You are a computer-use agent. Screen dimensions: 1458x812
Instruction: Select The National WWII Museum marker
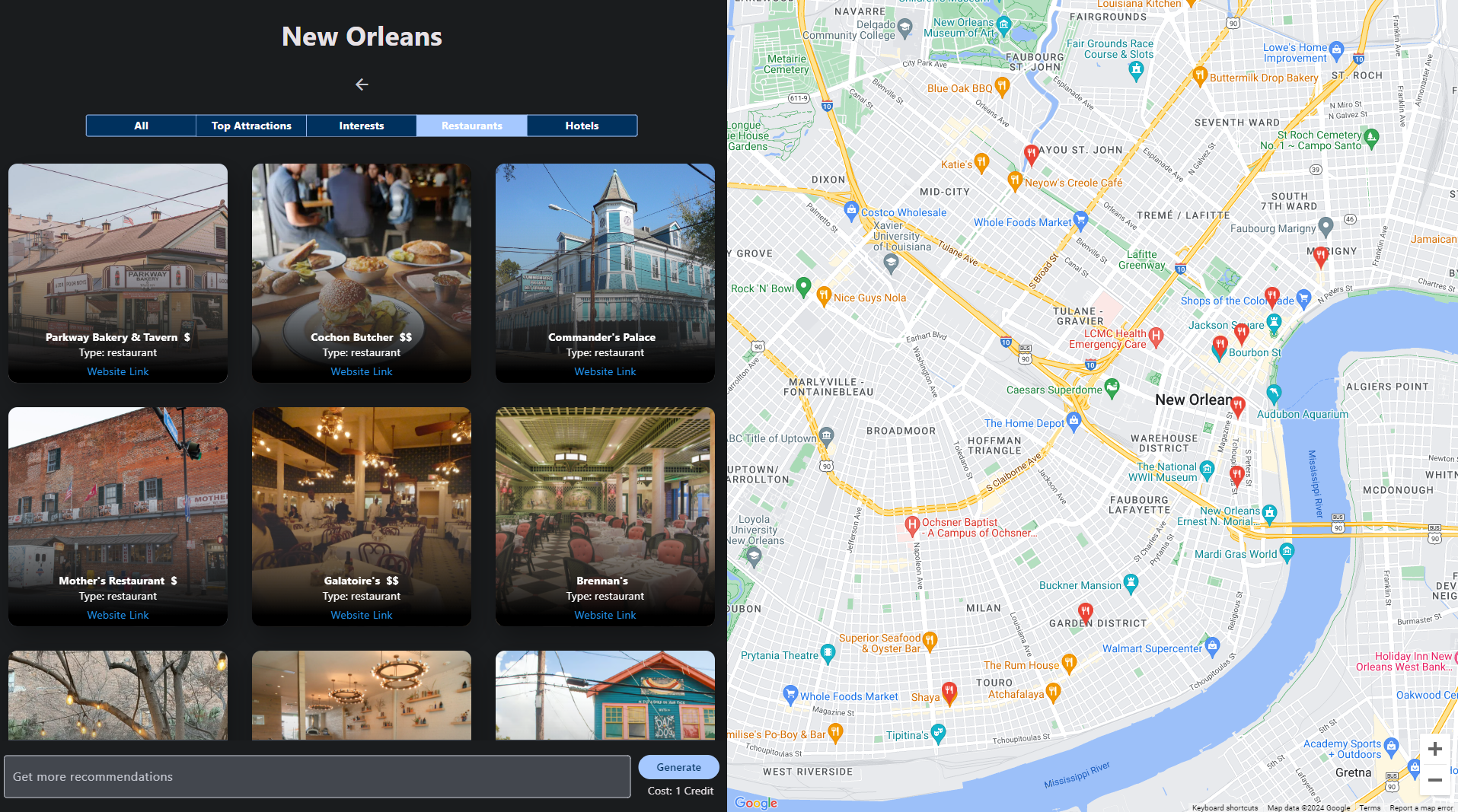(1207, 470)
